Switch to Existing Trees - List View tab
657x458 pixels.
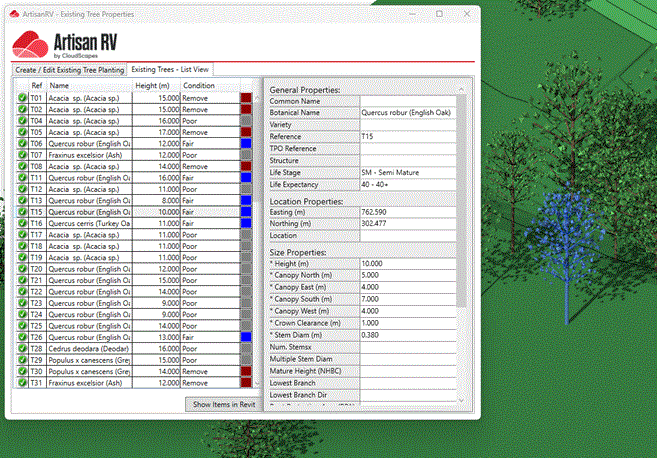(171, 70)
